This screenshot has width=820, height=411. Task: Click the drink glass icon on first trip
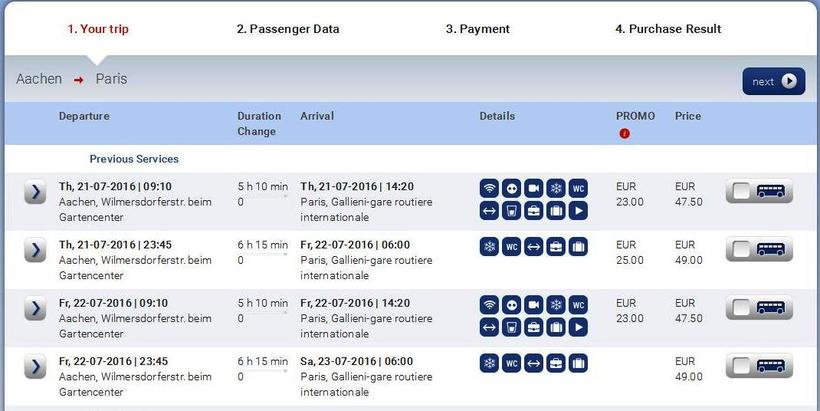click(511, 211)
